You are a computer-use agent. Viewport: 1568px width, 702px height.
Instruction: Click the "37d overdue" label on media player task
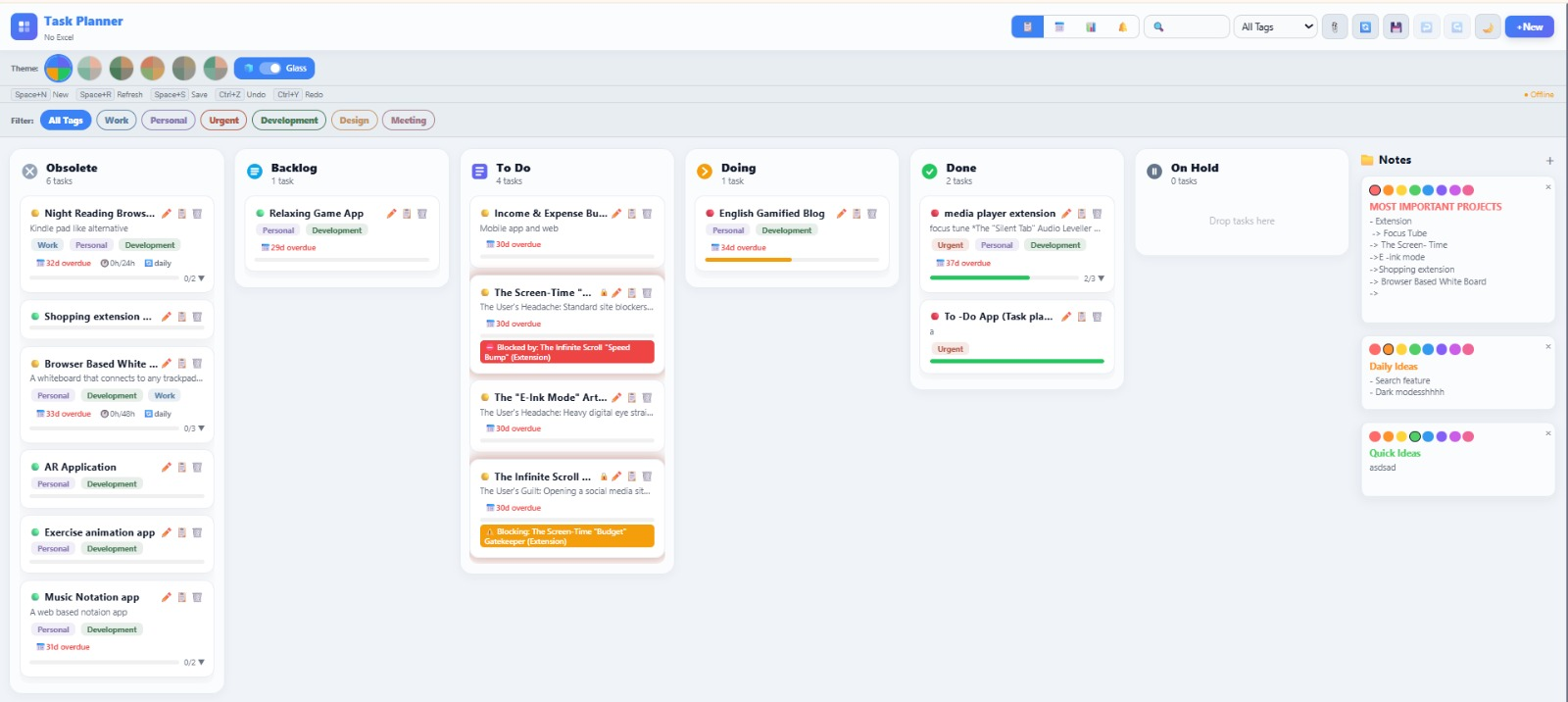click(x=963, y=264)
